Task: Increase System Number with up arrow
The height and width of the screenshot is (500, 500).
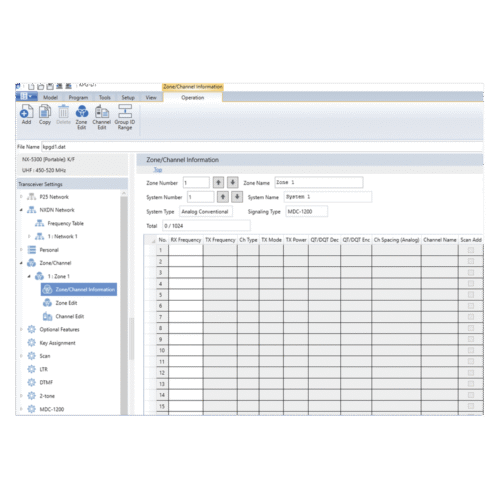Action: [x=223, y=197]
